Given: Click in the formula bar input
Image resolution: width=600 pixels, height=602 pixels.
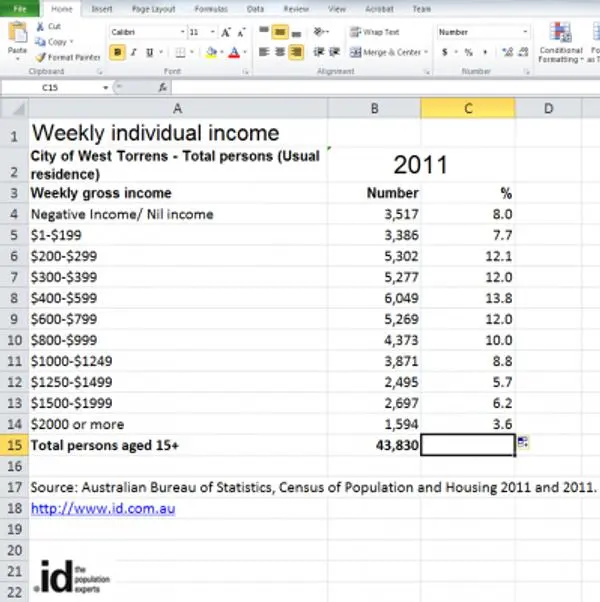Looking at the screenshot, I should pyautogui.click(x=385, y=88).
